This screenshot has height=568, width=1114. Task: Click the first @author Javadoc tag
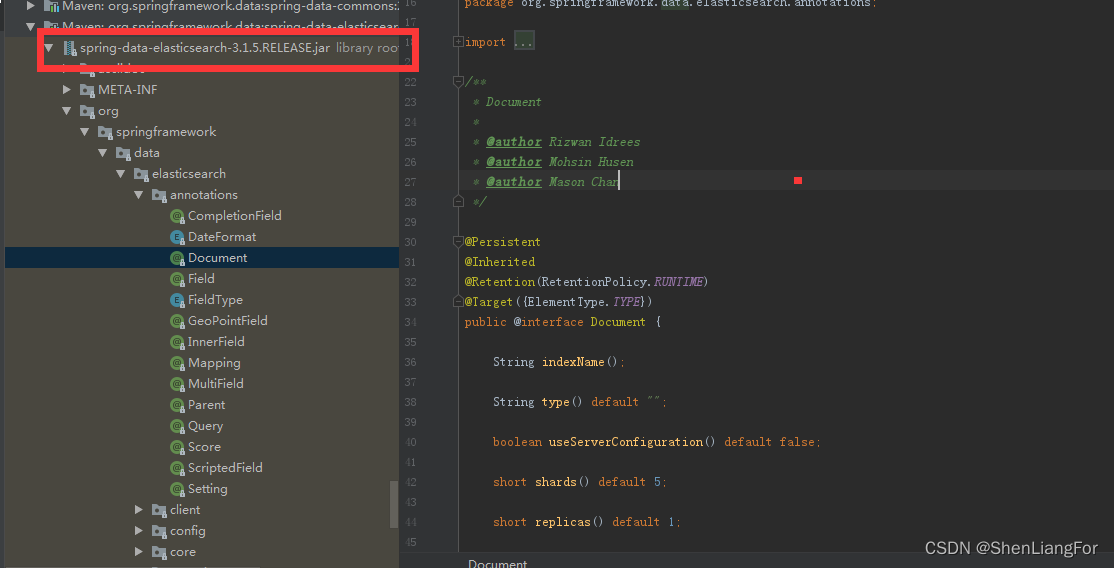pyautogui.click(x=514, y=142)
